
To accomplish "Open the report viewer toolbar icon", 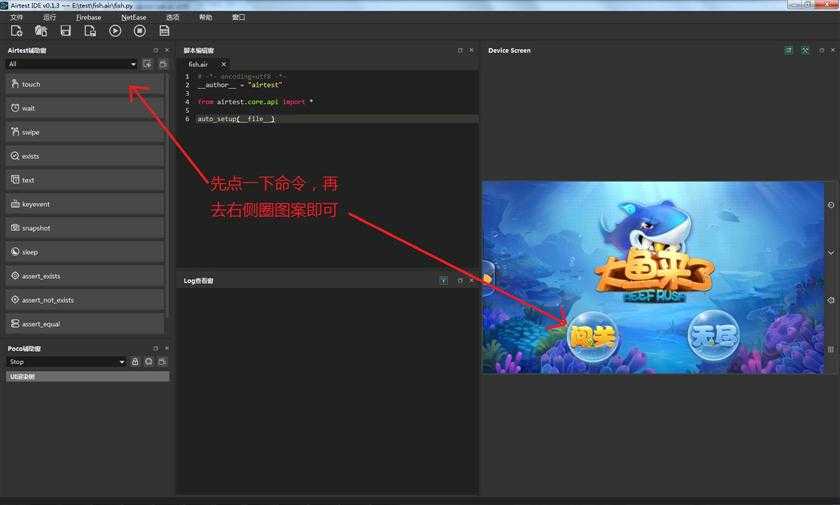I will click(x=164, y=31).
